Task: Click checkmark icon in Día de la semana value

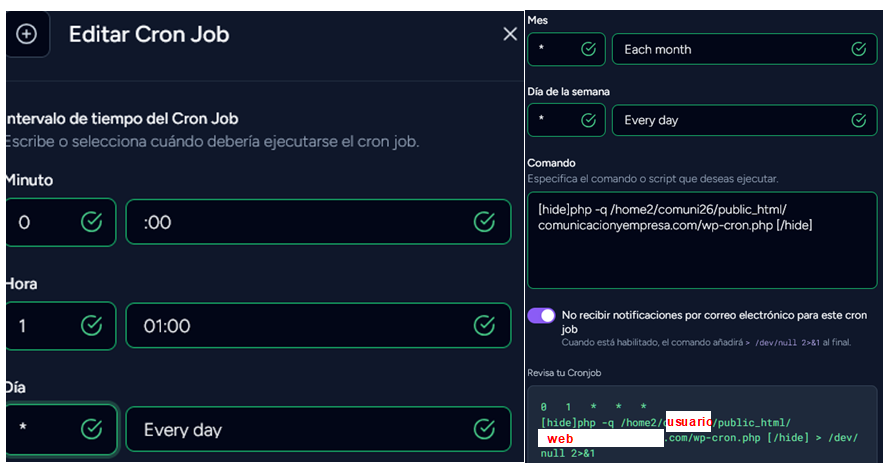Action: pyautogui.click(x=590, y=120)
